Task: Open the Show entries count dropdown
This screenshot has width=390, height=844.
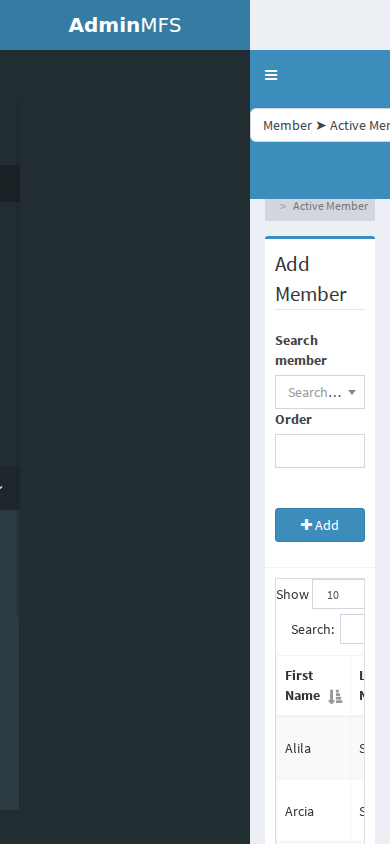Action: coord(338,594)
